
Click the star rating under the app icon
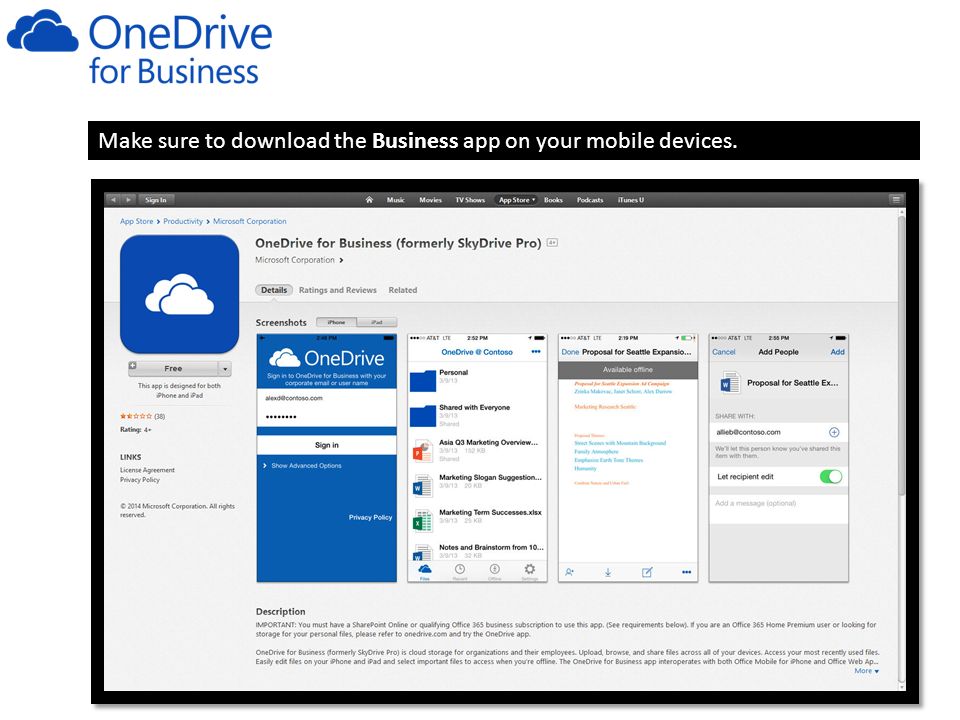136,416
